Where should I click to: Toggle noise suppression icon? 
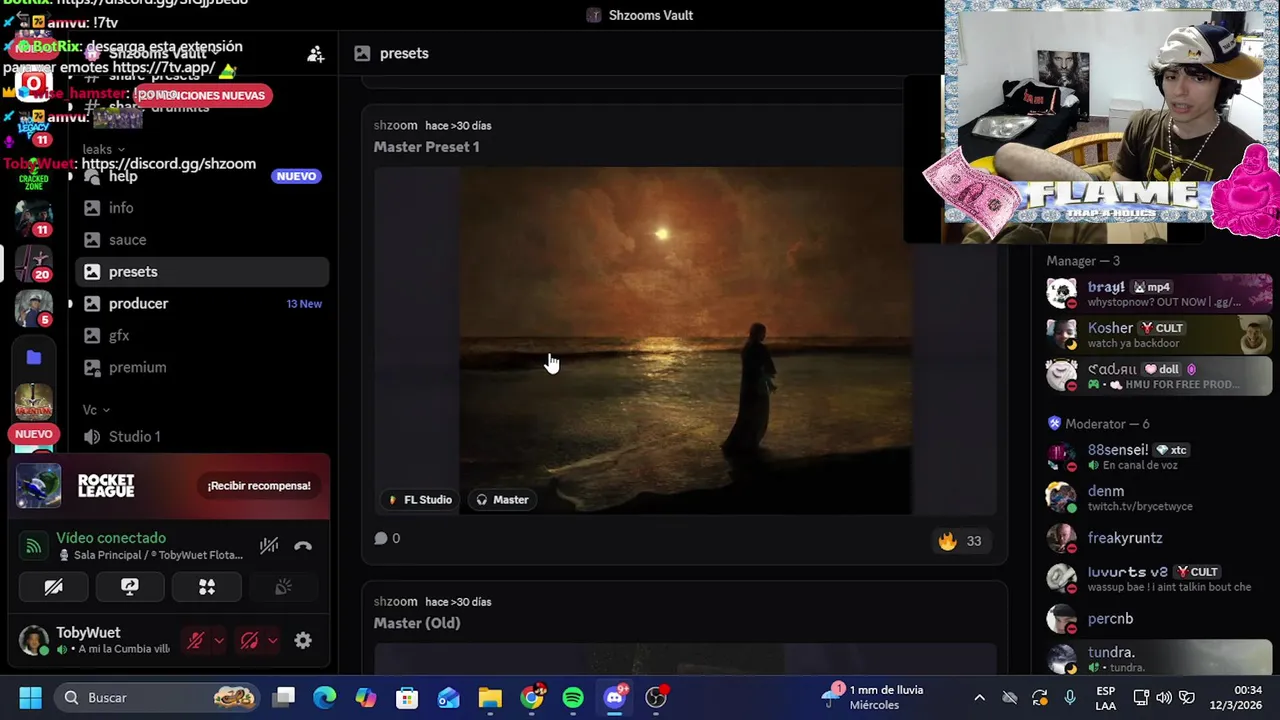(x=269, y=546)
